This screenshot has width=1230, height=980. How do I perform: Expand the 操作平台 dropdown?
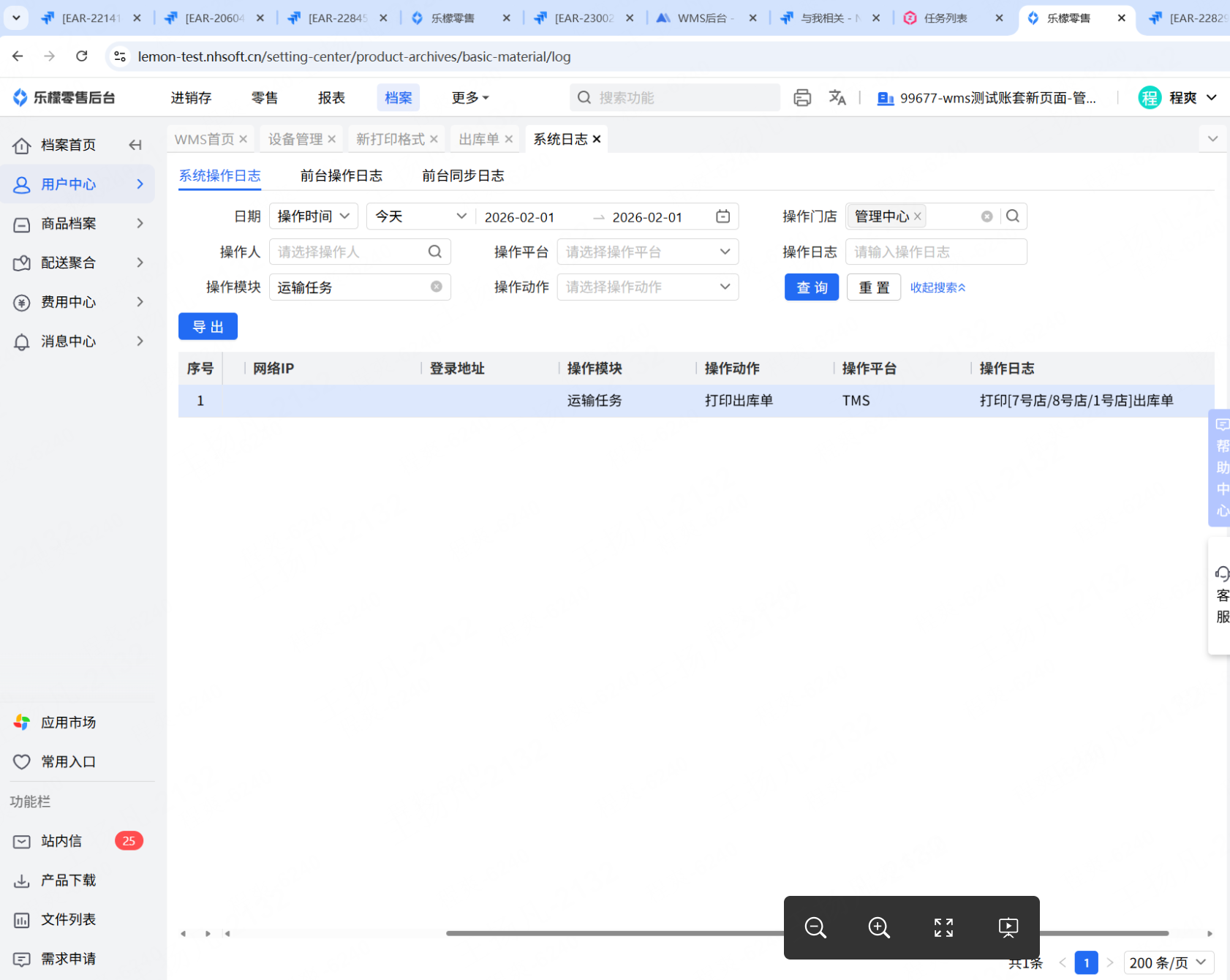point(648,252)
